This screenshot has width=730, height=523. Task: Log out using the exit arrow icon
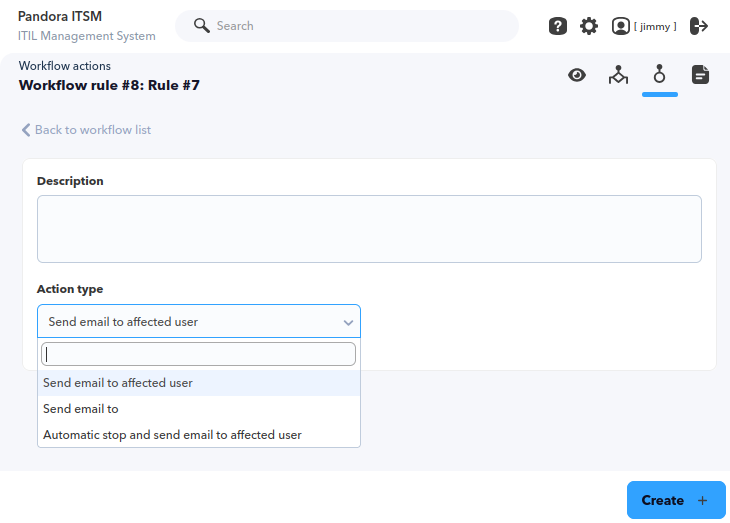click(699, 26)
